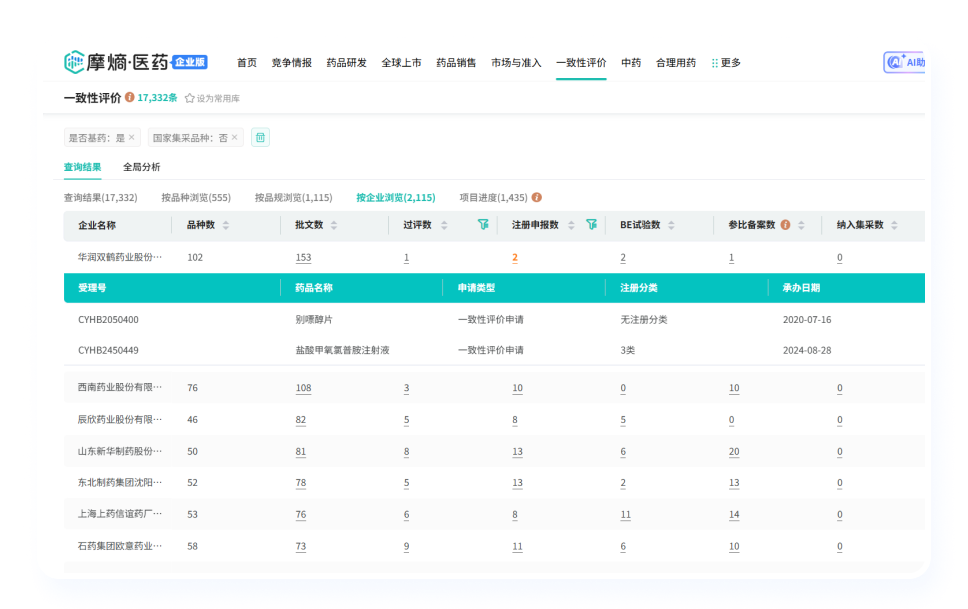The image size is (968, 609).
Task: Sort by 参比备案数 column
Action: click(x=801, y=225)
